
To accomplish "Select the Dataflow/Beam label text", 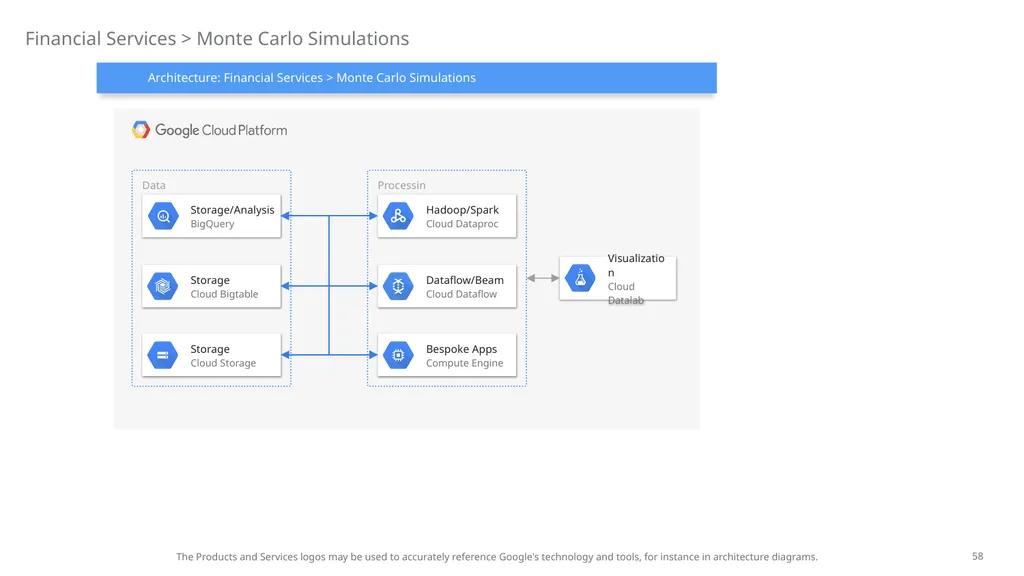I will 464,280.
